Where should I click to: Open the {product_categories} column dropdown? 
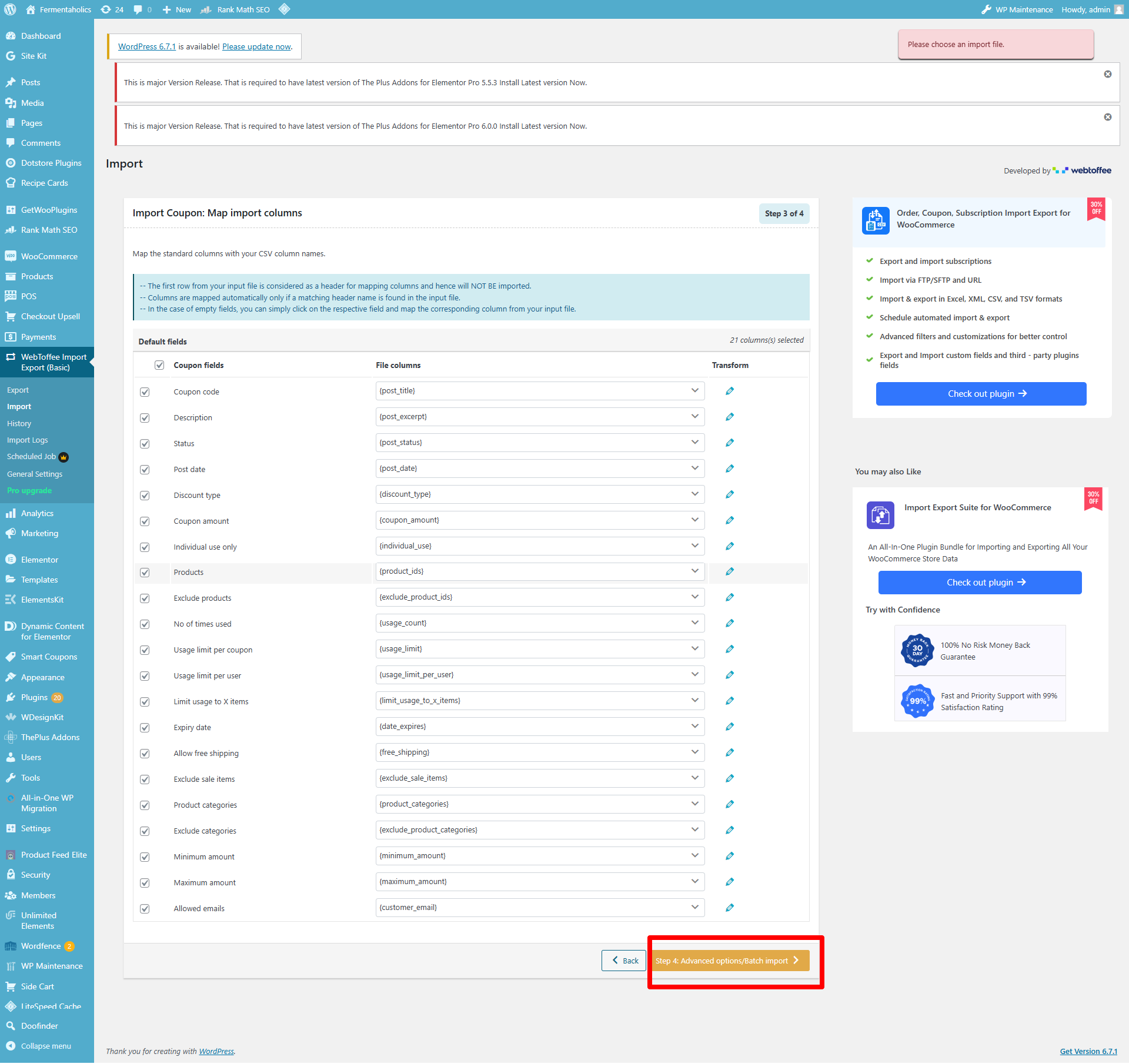coord(540,804)
